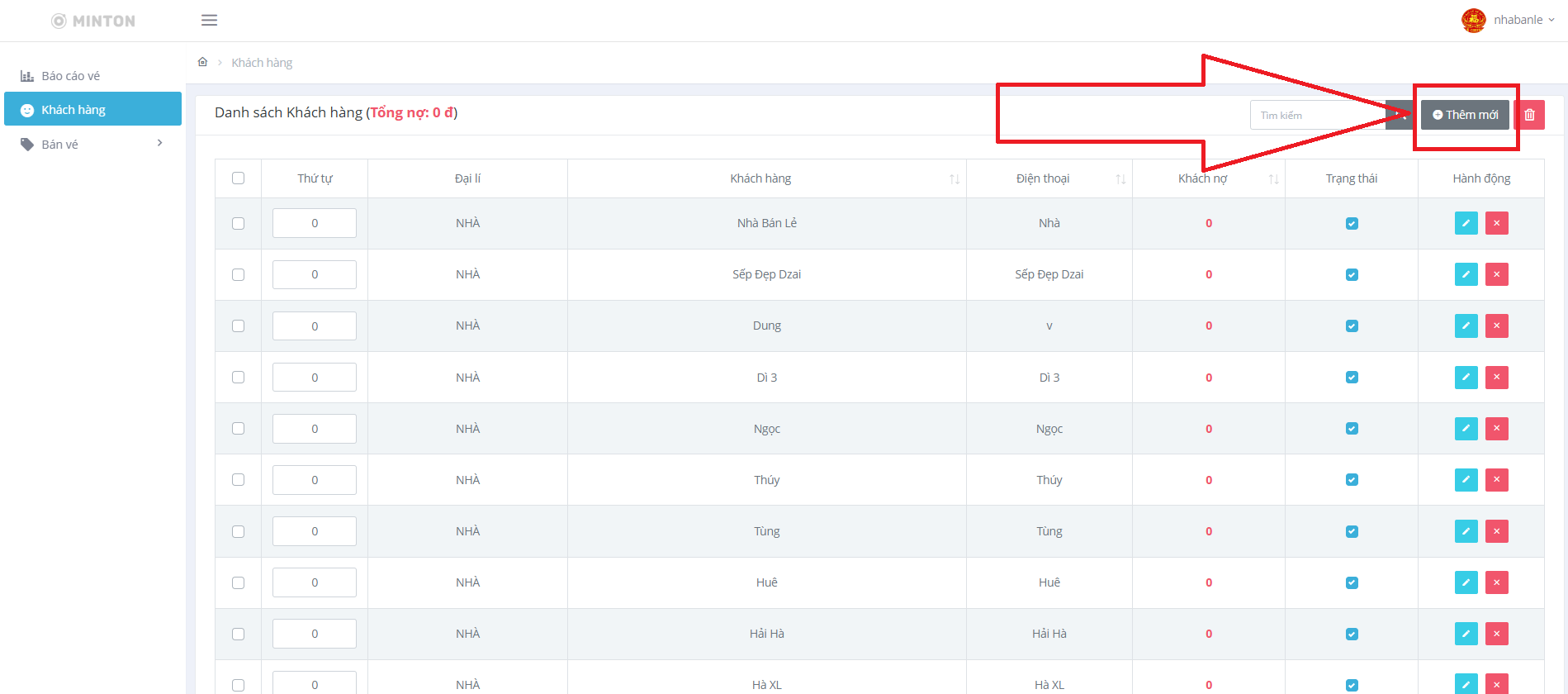The height and width of the screenshot is (694, 1568).
Task: Sort by the Khách nợ column
Action: click(1203, 178)
